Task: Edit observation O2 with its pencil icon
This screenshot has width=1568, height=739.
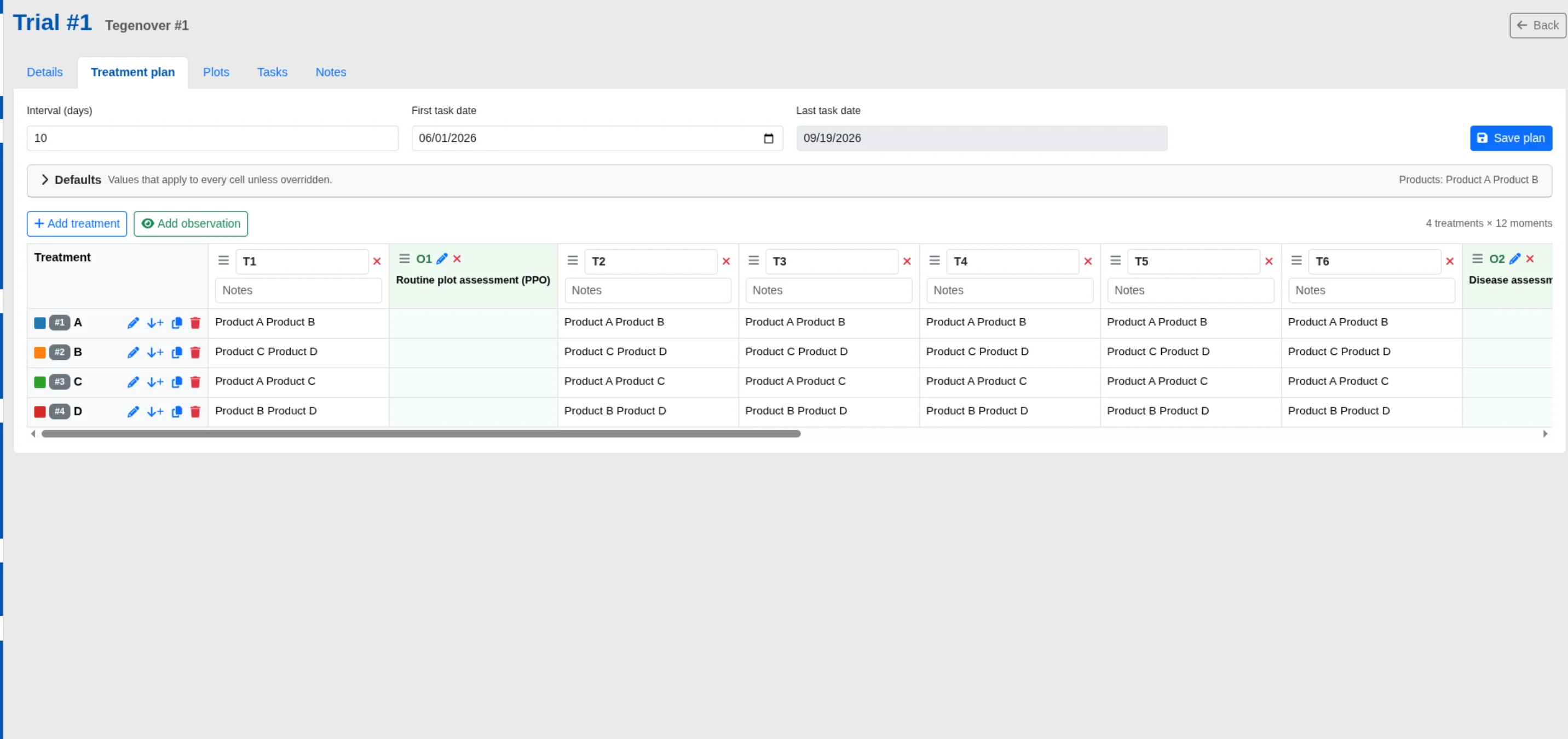Action: pos(1515,259)
